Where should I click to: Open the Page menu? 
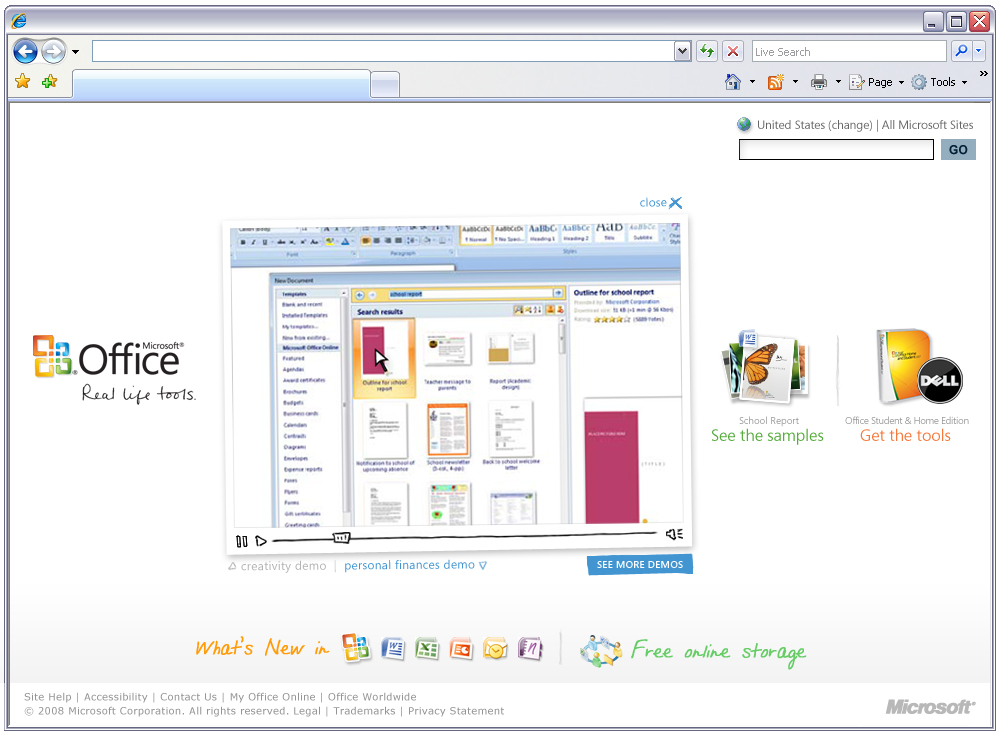tap(876, 82)
